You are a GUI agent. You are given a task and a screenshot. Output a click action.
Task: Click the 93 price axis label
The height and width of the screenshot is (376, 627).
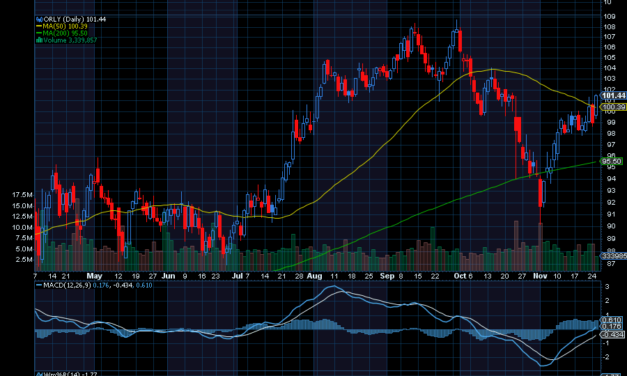point(611,190)
